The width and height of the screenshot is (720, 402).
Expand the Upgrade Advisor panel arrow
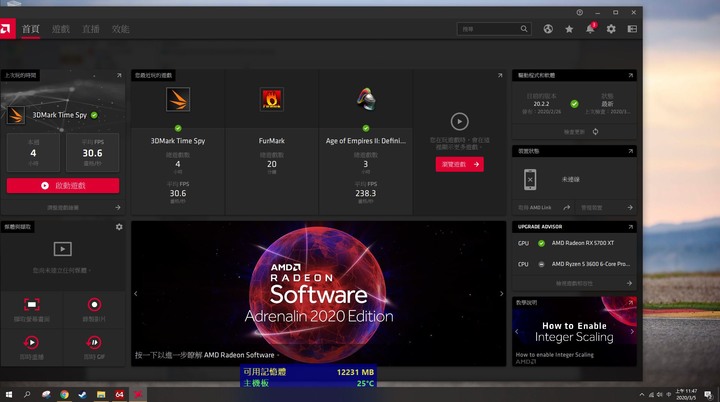[x=630, y=226]
